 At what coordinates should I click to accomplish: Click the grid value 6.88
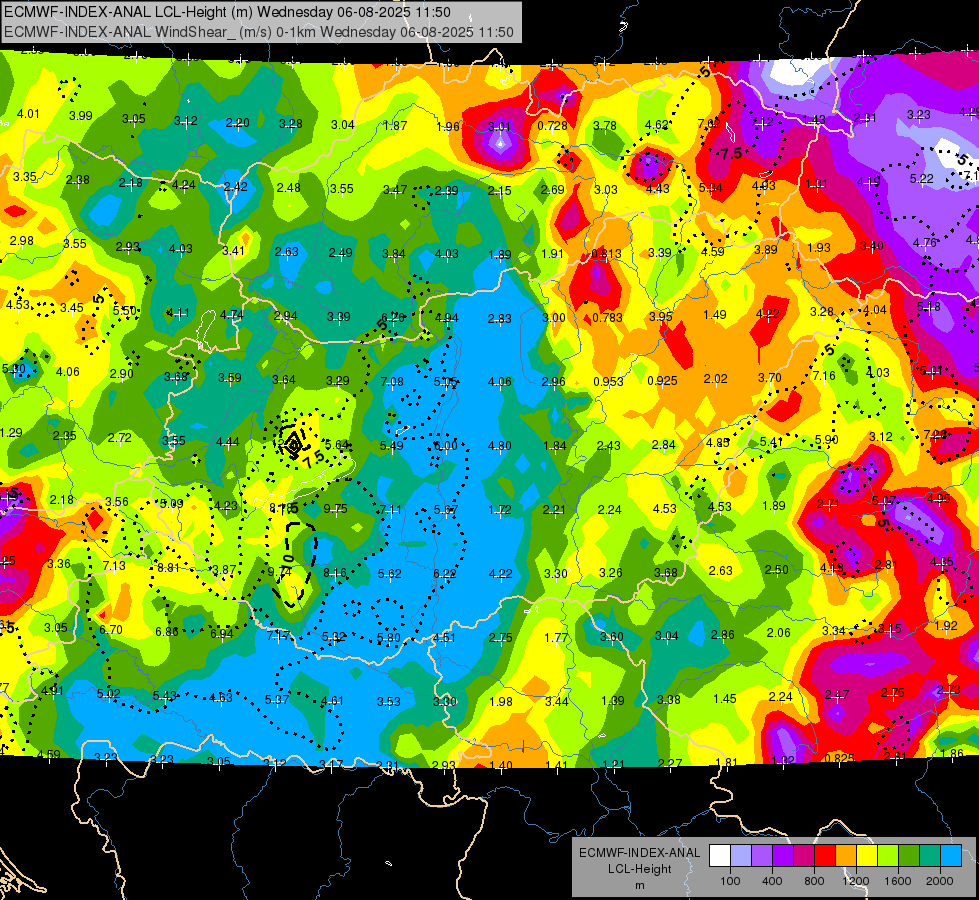pos(167,631)
